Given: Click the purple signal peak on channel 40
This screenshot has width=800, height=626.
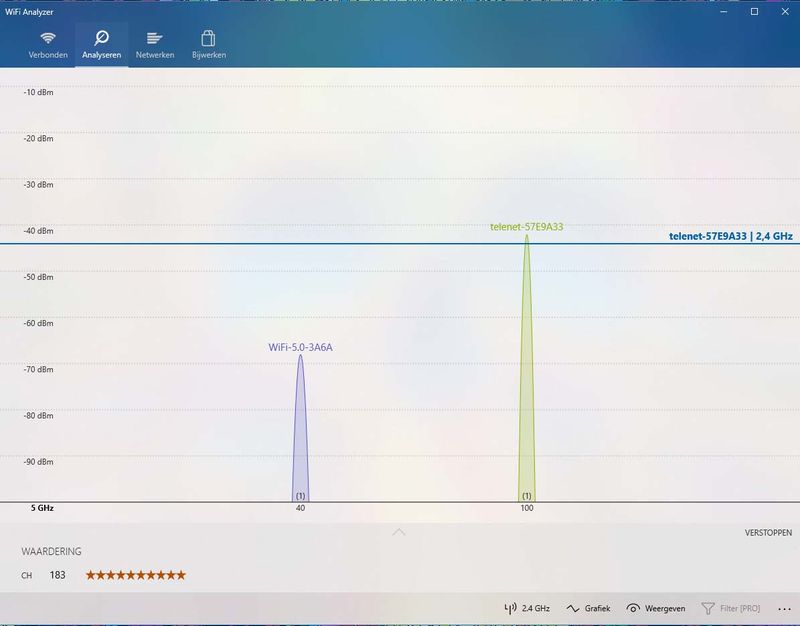Looking at the screenshot, I should click(300, 440).
